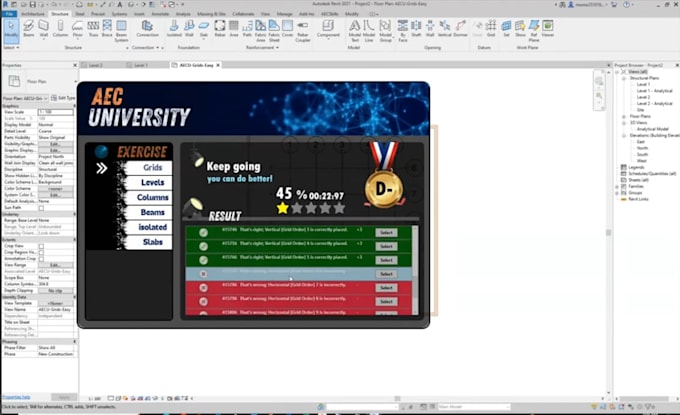This screenshot has width=680, height=415.
Task: Expand the 3D Views tree node
Action: [624, 123]
